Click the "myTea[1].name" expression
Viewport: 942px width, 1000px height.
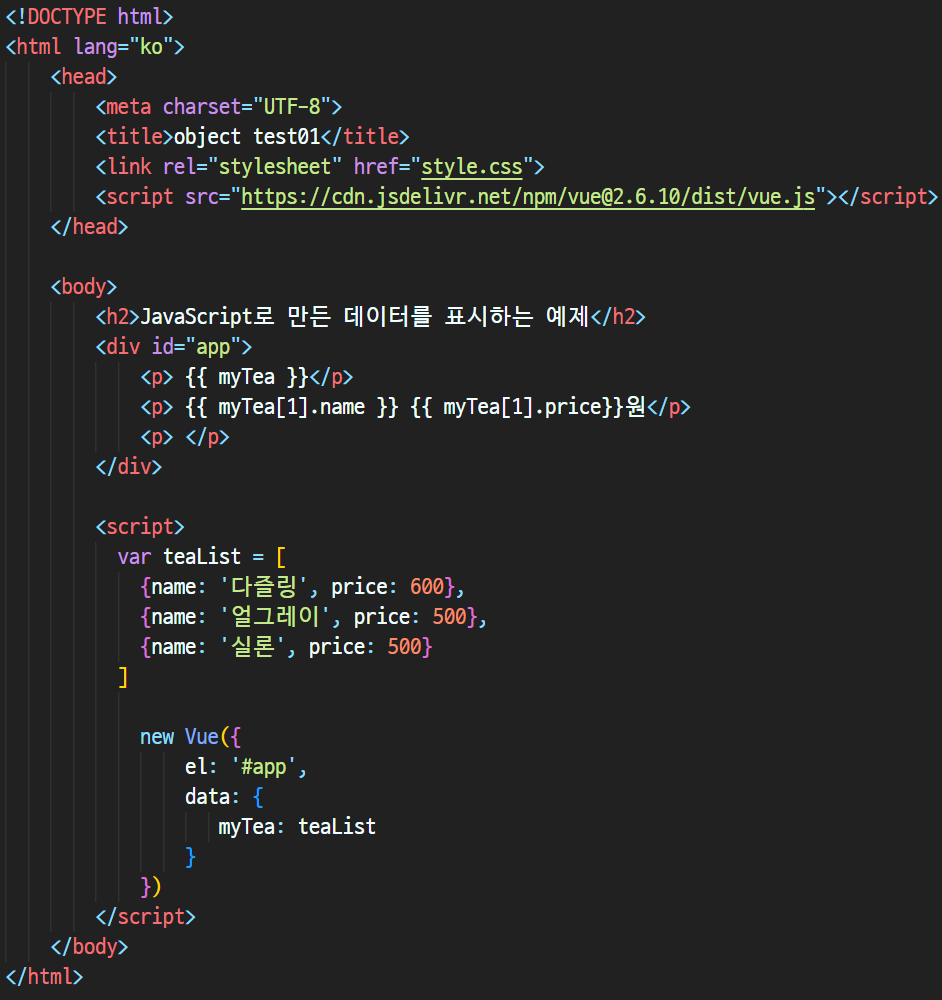tap(291, 407)
